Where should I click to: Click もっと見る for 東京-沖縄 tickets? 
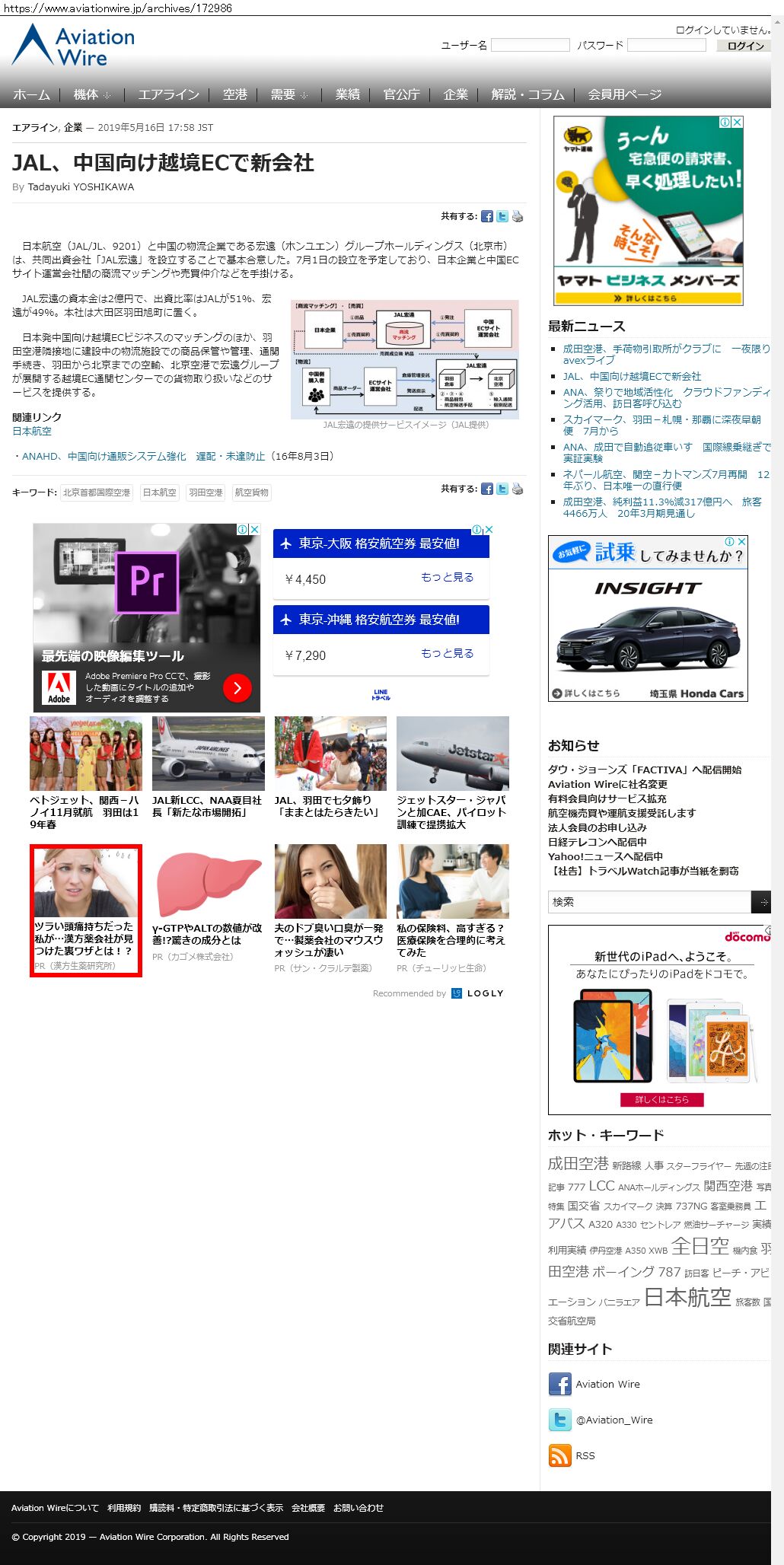point(448,653)
